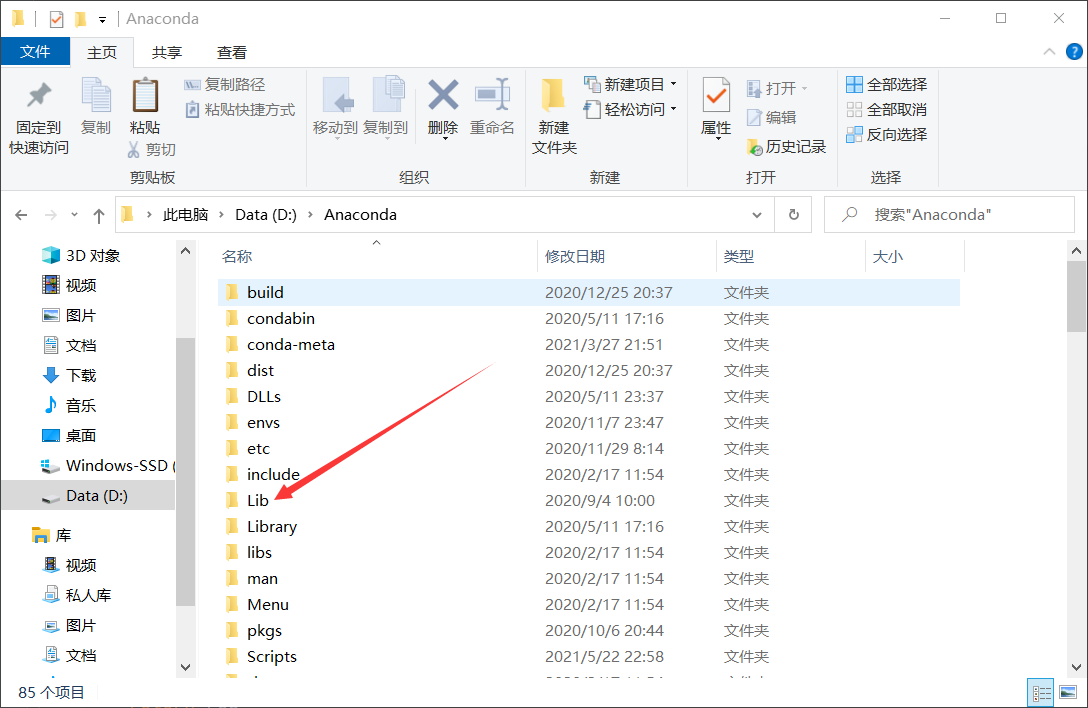Select the Scripts folder
Image resolution: width=1088 pixels, height=708 pixels.
click(x=588, y=657)
